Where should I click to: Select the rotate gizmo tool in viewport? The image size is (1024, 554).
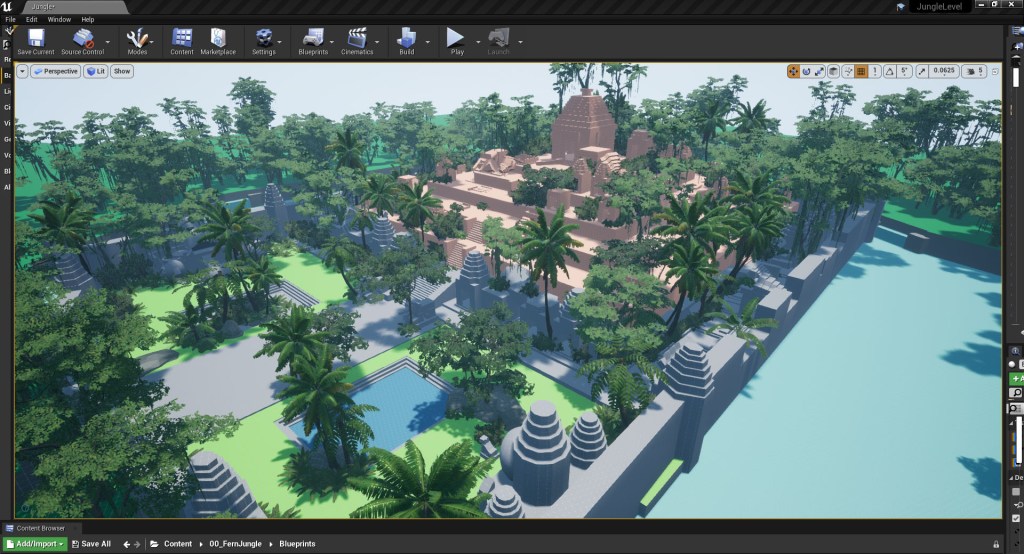click(807, 71)
